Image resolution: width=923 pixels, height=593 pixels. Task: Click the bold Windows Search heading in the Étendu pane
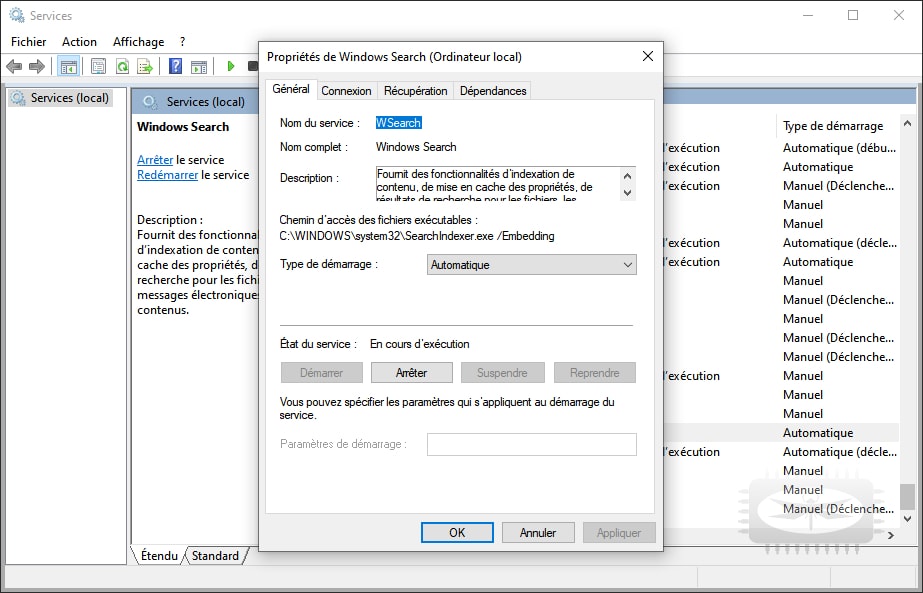pos(183,127)
